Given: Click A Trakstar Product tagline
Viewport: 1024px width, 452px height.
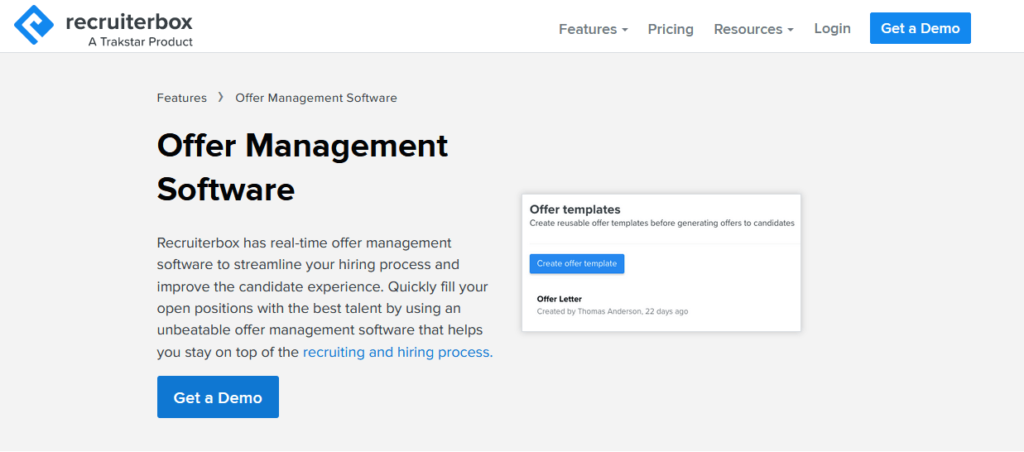Looking at the screenshot, I should [140, 42].
